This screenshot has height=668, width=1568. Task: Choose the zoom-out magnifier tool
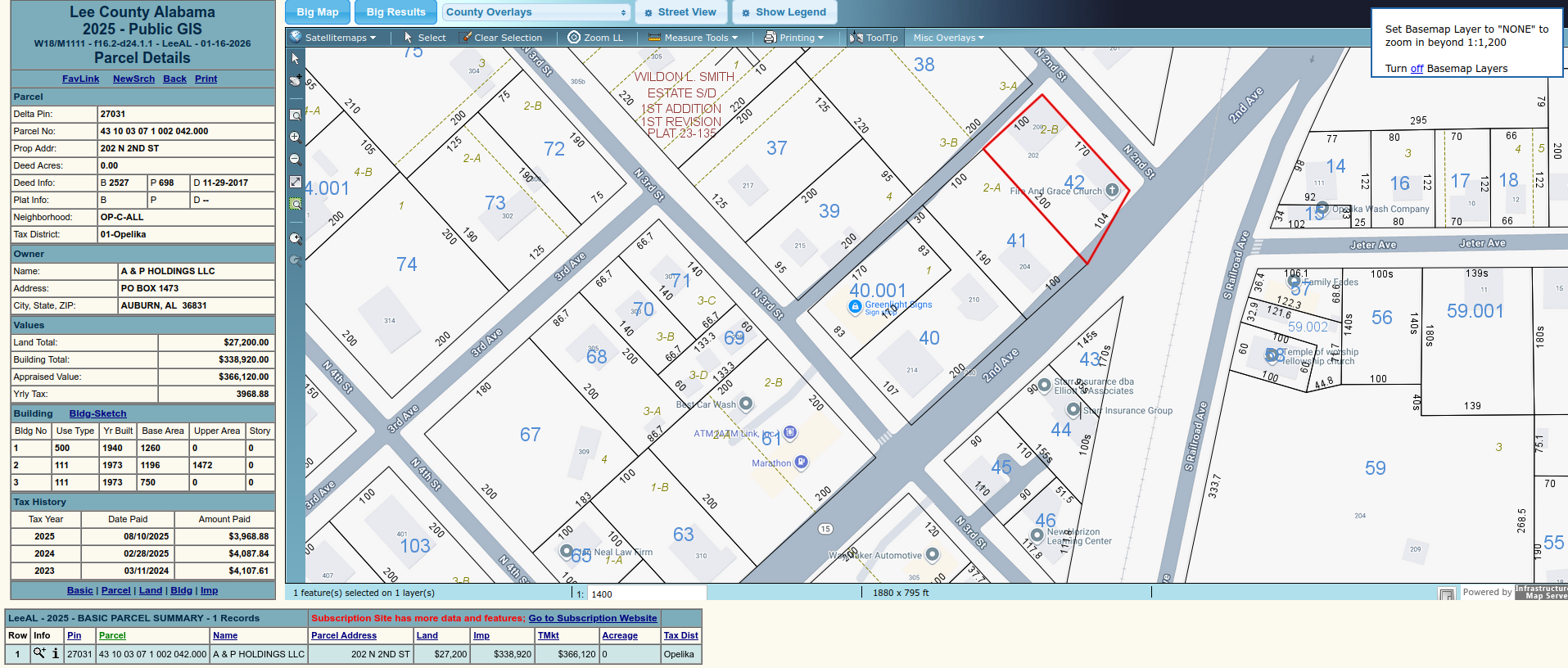296,160
